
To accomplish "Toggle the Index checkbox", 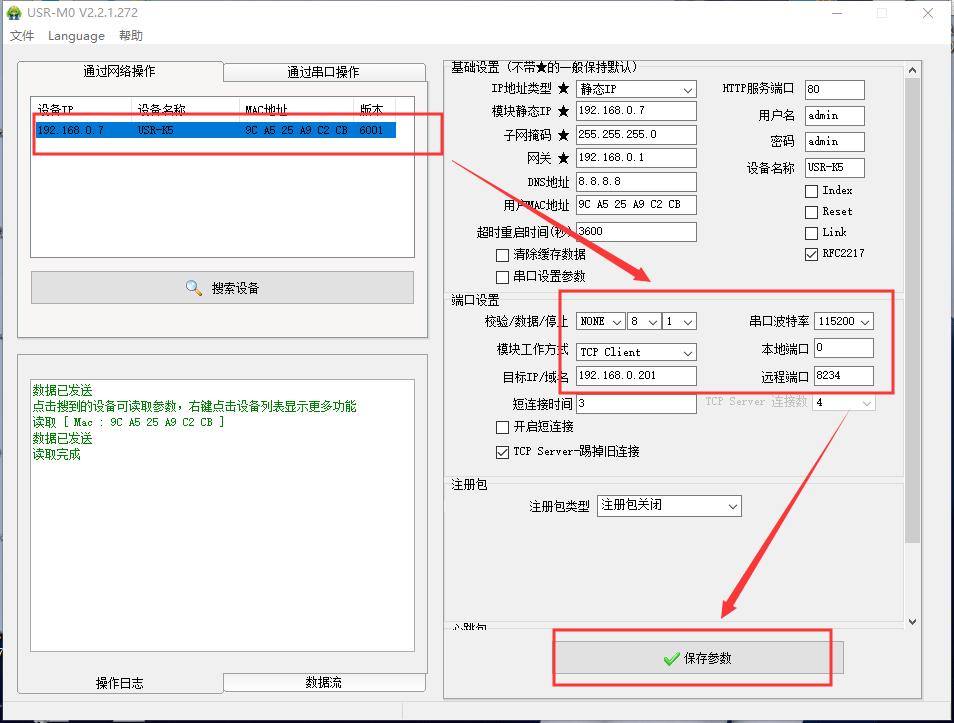I will coord(811,191).
